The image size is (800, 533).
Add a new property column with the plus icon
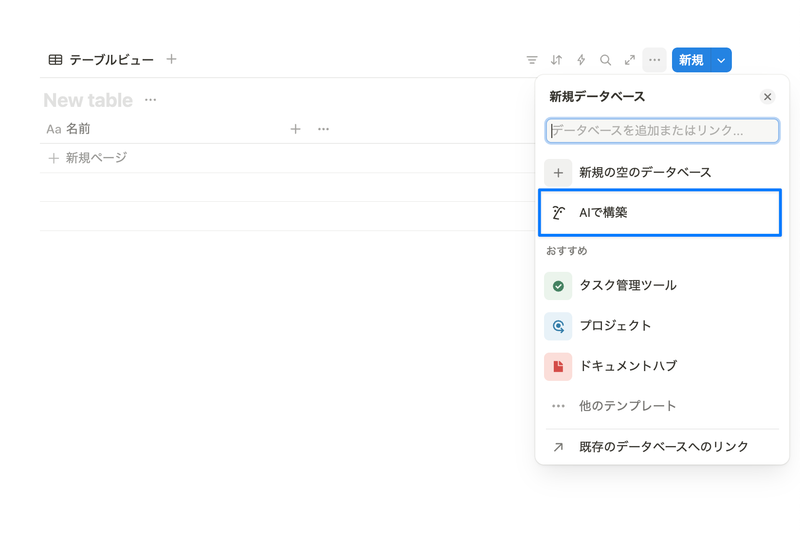(295, 129)
